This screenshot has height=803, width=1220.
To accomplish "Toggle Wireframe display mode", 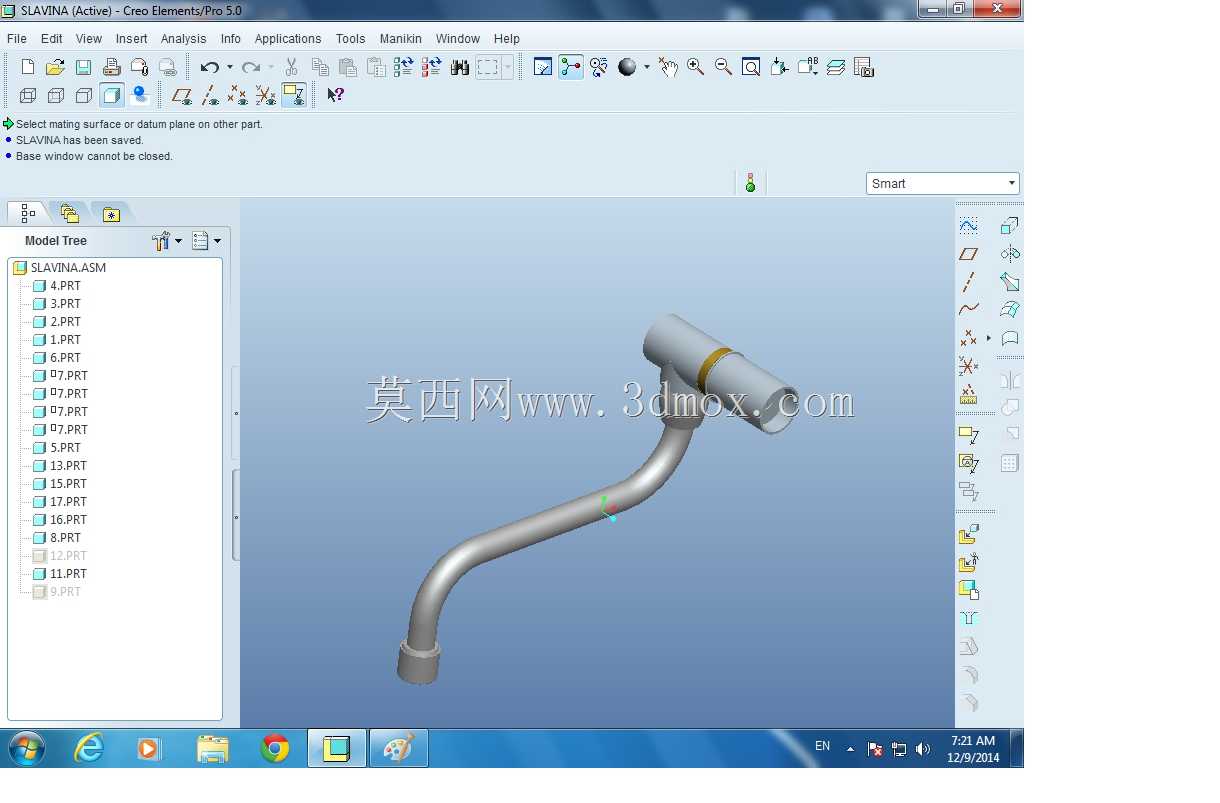I will pyautogui.click(x=28, y=95).
